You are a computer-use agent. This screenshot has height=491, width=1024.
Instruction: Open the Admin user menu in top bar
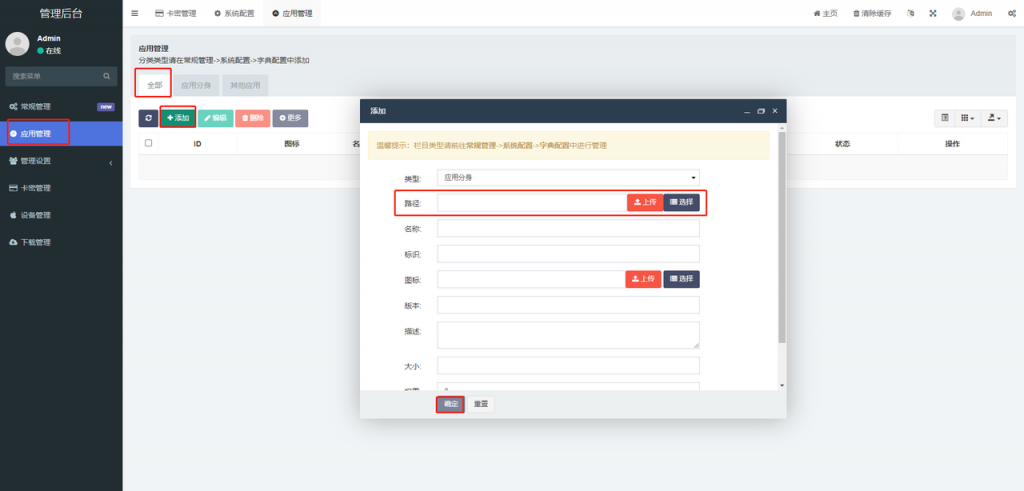(972, 13)
